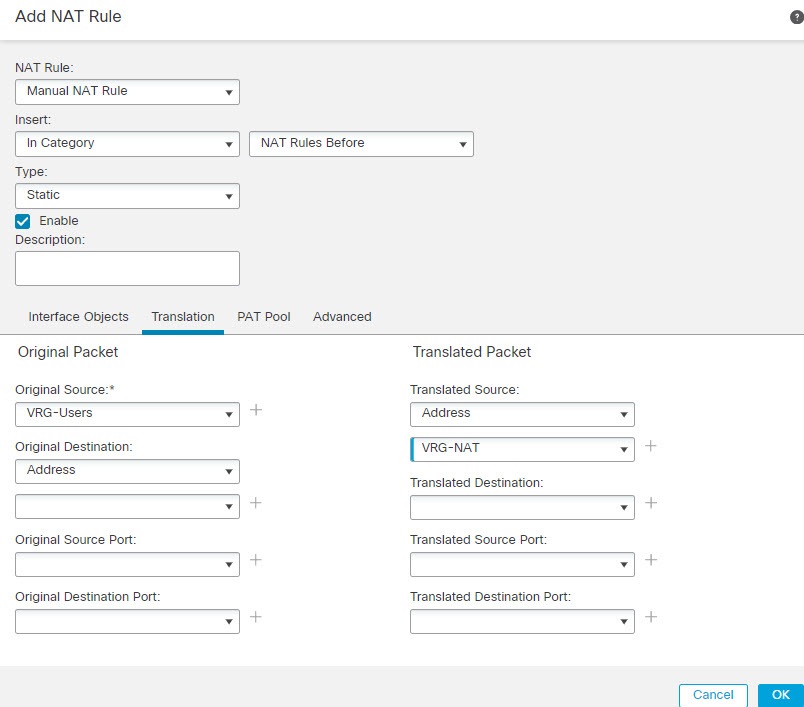Viewport: 804px width, 707px height.
Task: Click Cancel to dismiss the dialog
Action: 712,694
